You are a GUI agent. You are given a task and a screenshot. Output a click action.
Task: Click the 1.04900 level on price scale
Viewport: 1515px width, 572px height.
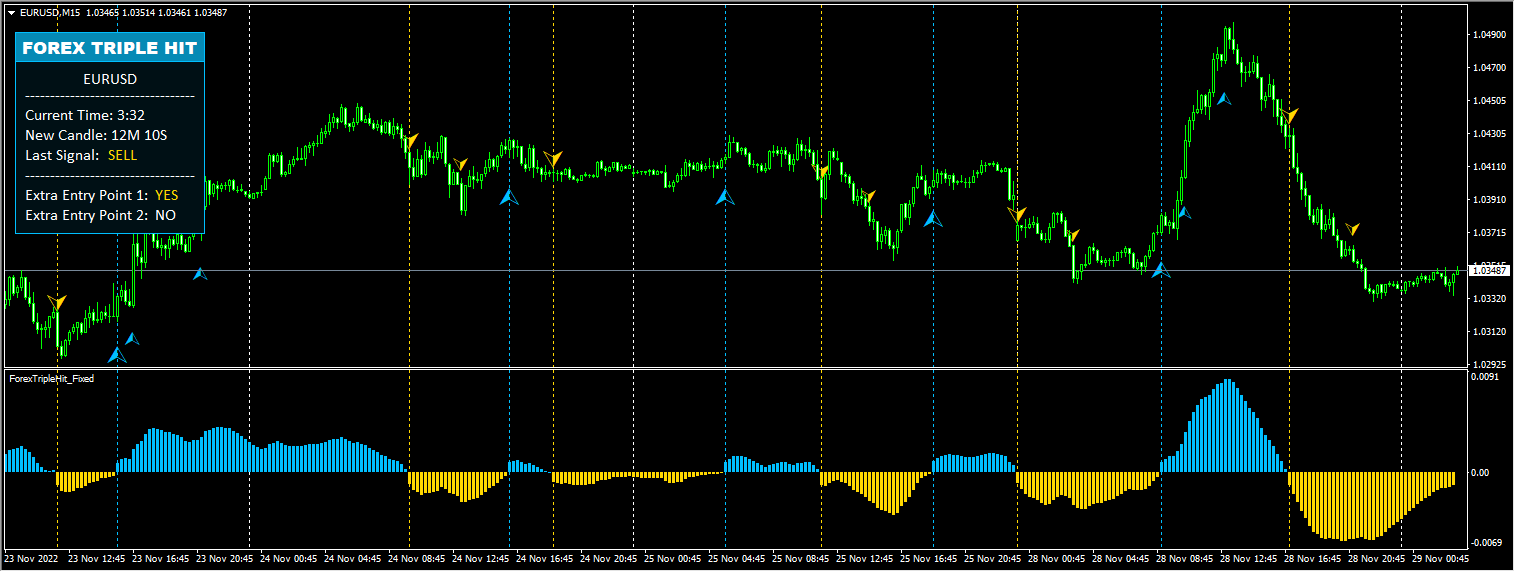tap(1489, 35)
